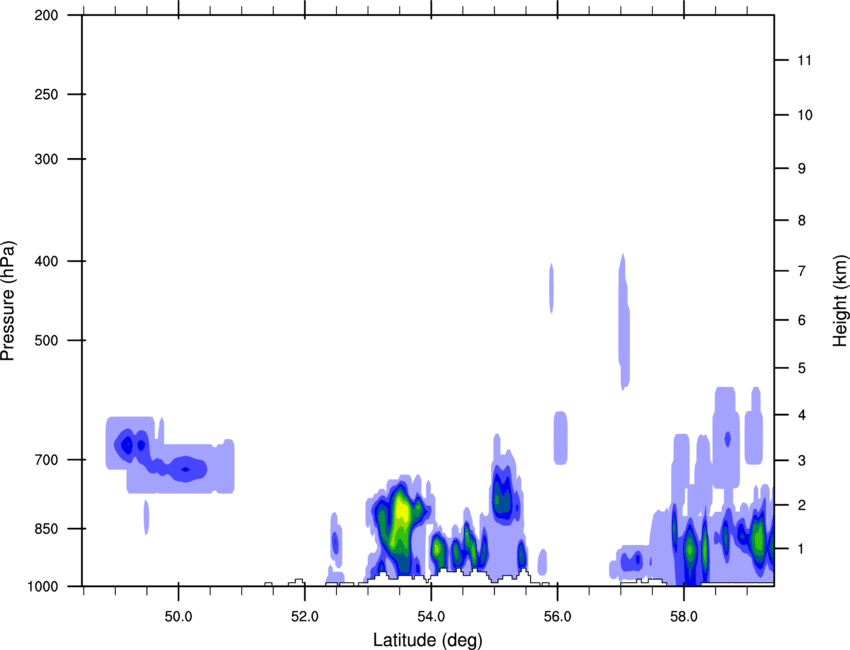Select the 300 pressure tick label
The image size is (850, 650).
[46, 159]
